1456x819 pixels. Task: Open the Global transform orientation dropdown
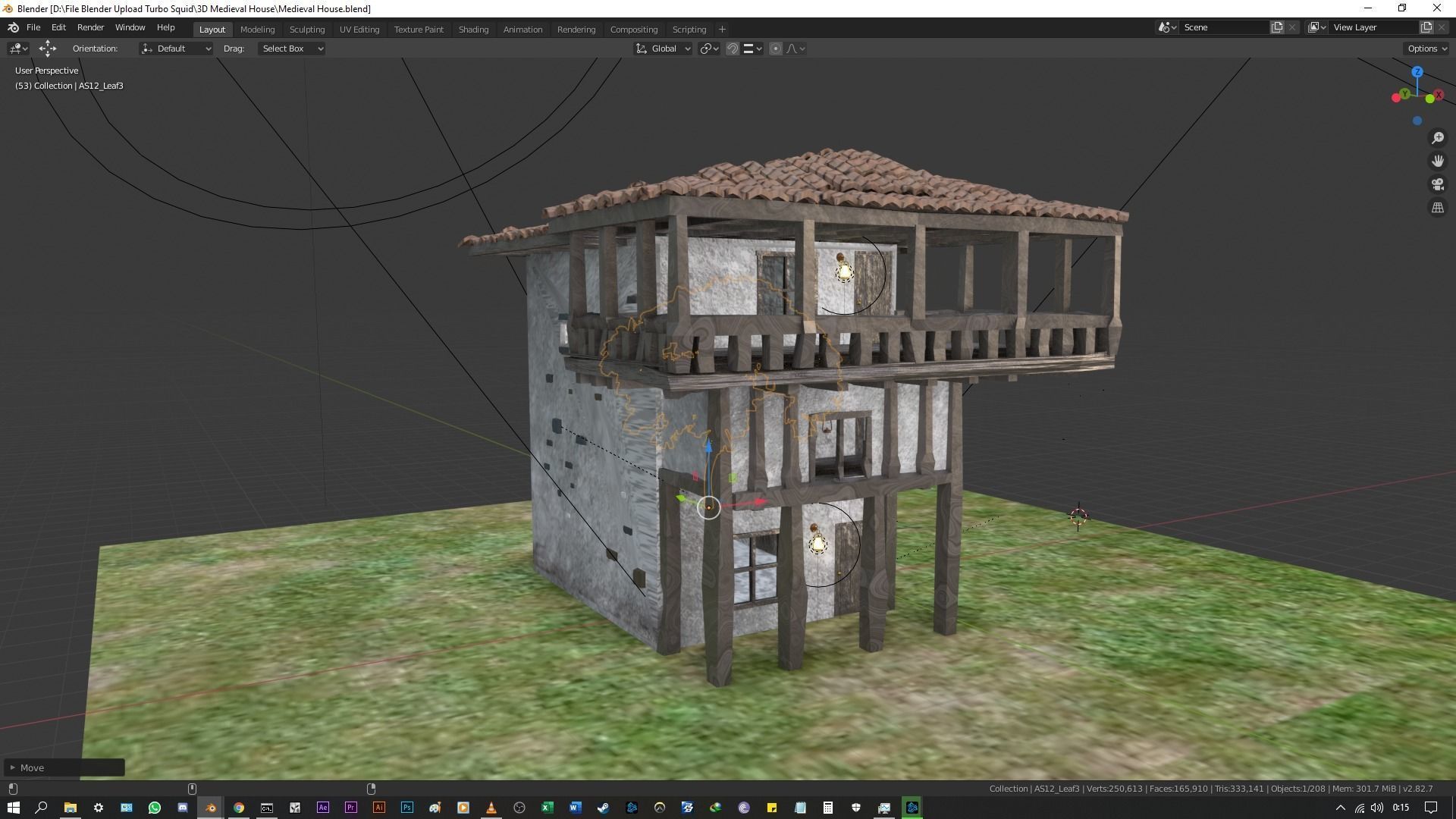(663, 49)
